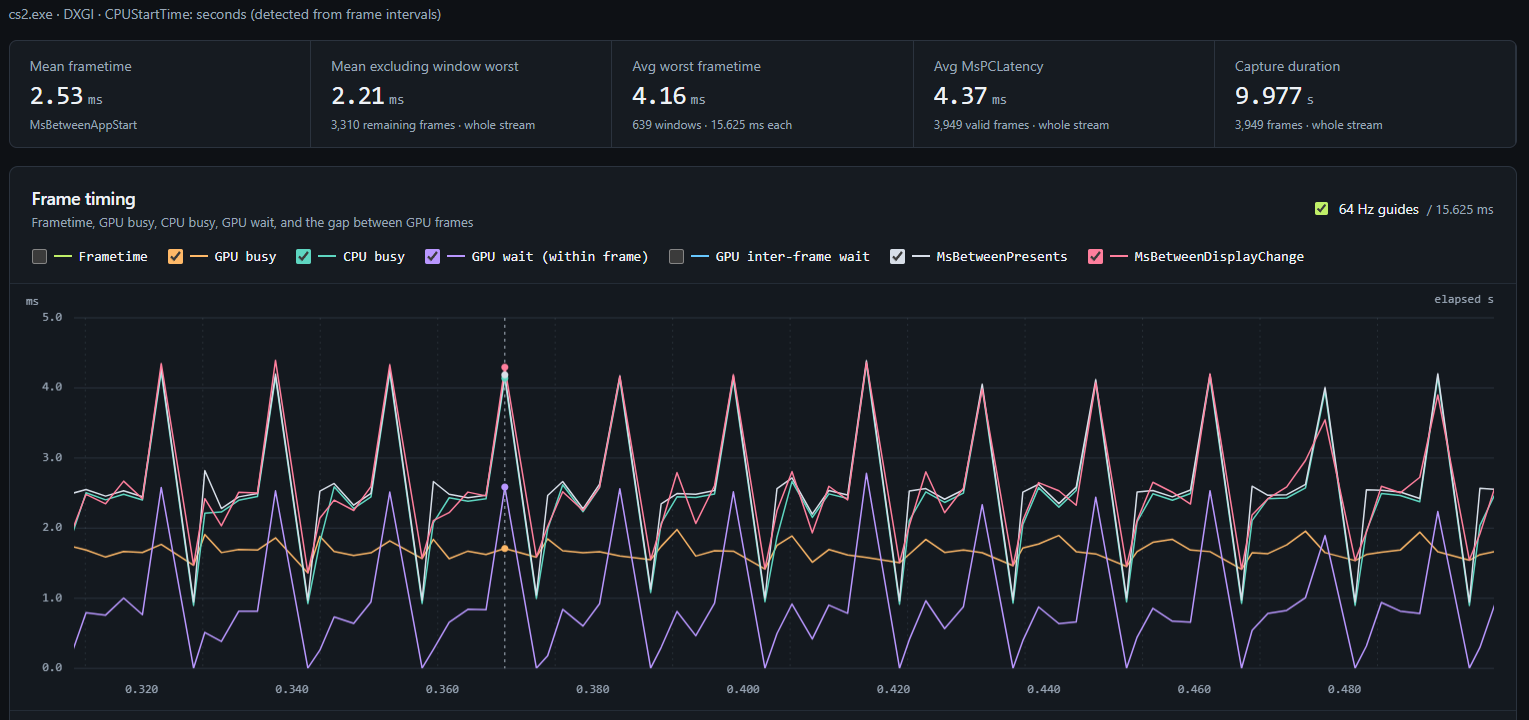
Task: Disable the 64 Hz guides checkbox
Action: tap(1323, 209)
